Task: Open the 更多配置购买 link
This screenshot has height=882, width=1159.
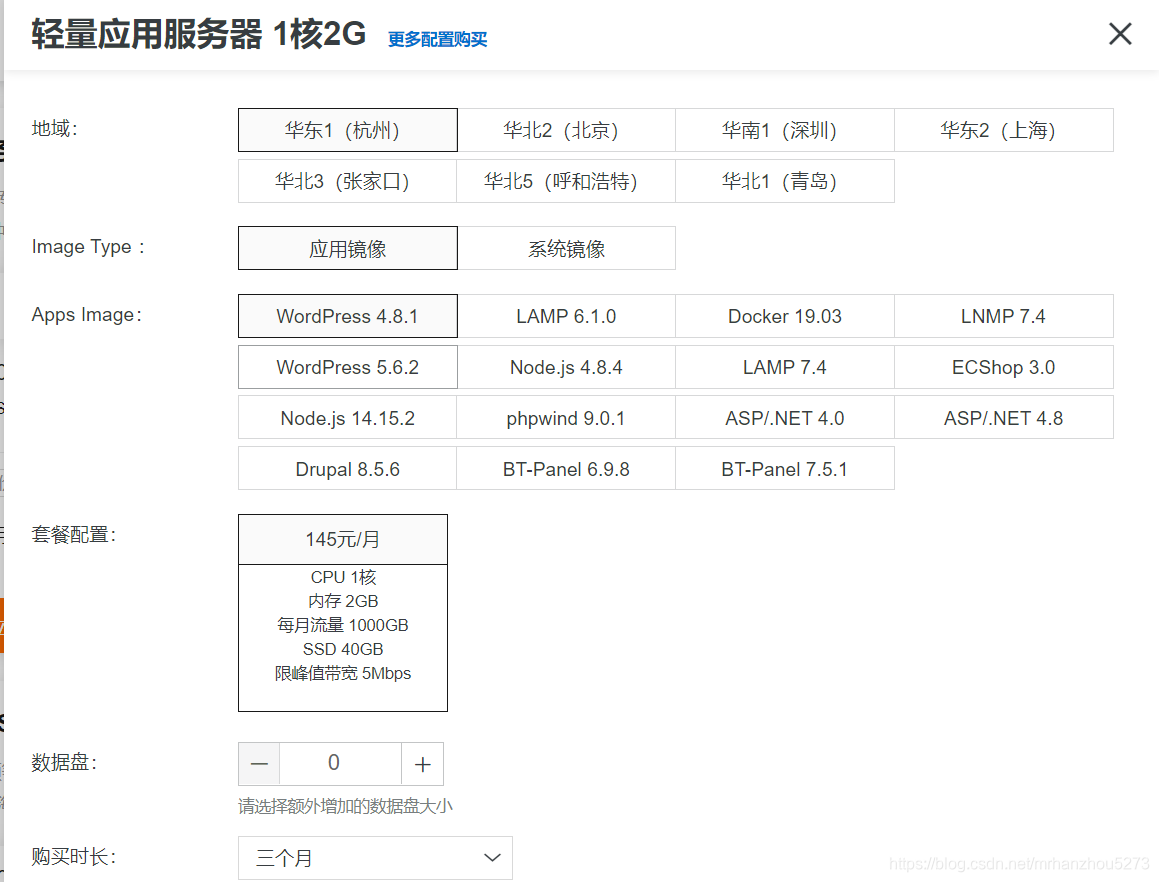Action: pyautogui.click(x=438, y=39)
